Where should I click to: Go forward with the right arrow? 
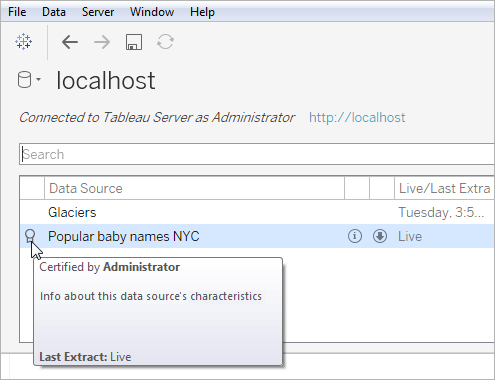102,42
